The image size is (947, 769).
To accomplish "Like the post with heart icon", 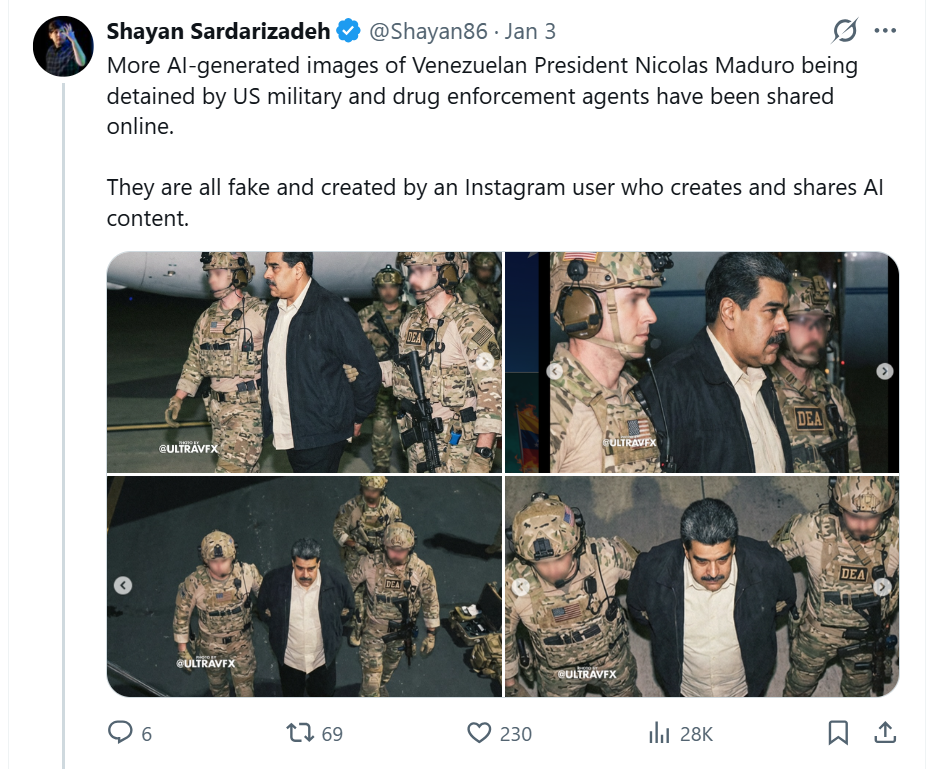I will [x=481, y=733].
